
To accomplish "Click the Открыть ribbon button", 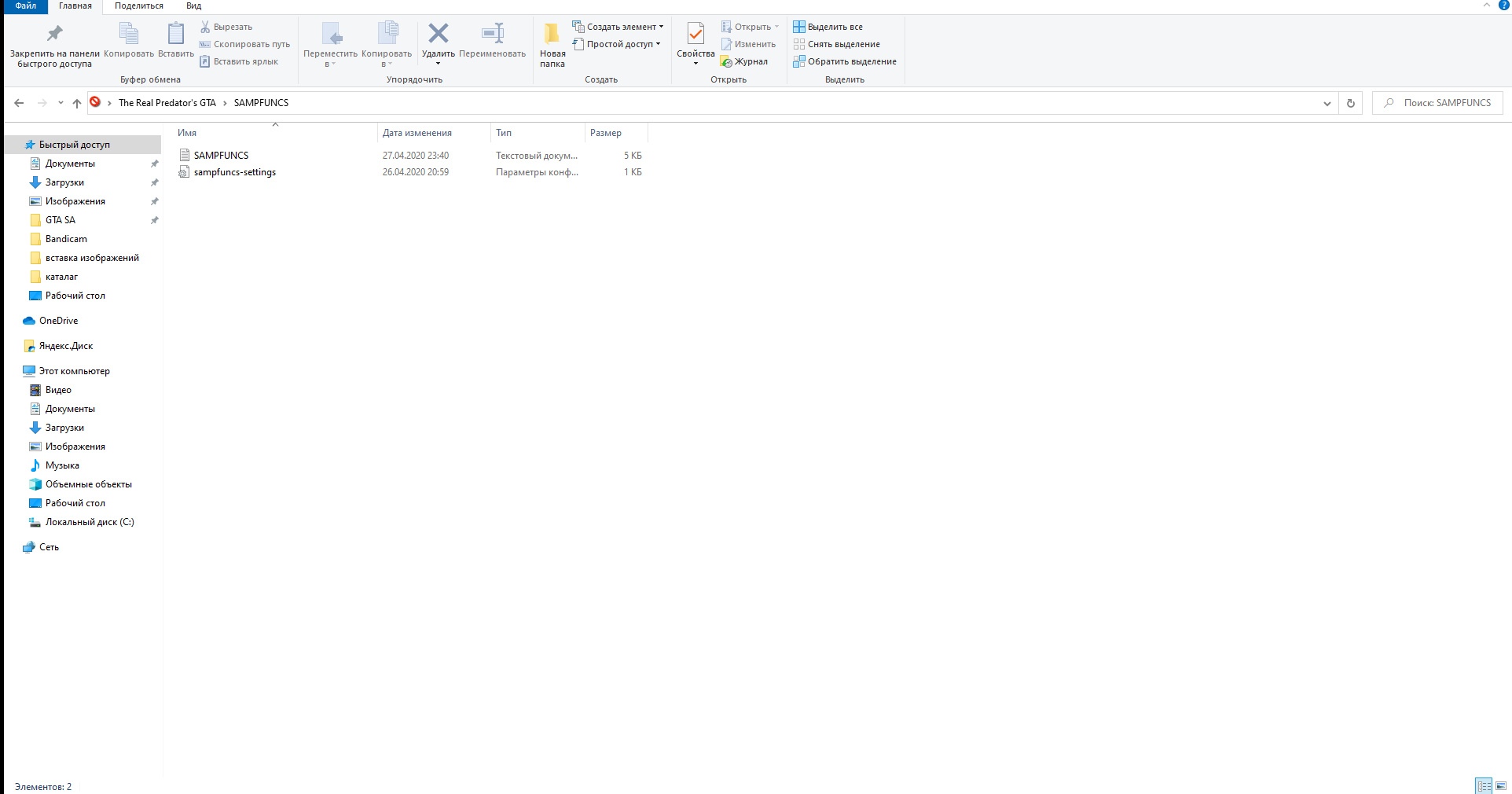I will [750, 27].
